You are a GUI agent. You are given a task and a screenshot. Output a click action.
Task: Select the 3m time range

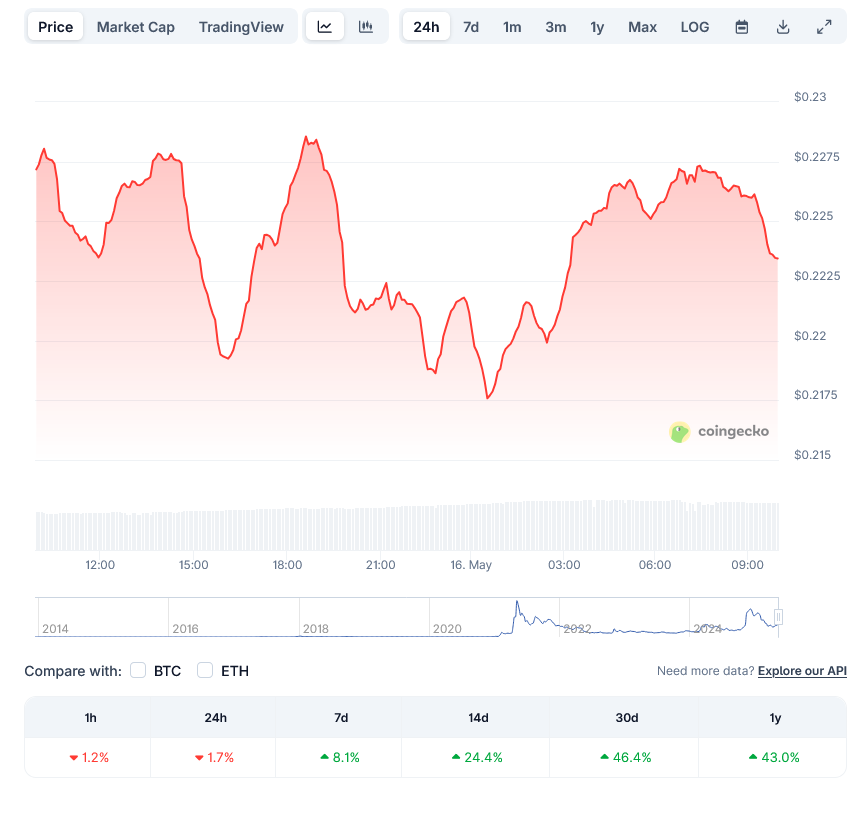[x=555, y=26]
